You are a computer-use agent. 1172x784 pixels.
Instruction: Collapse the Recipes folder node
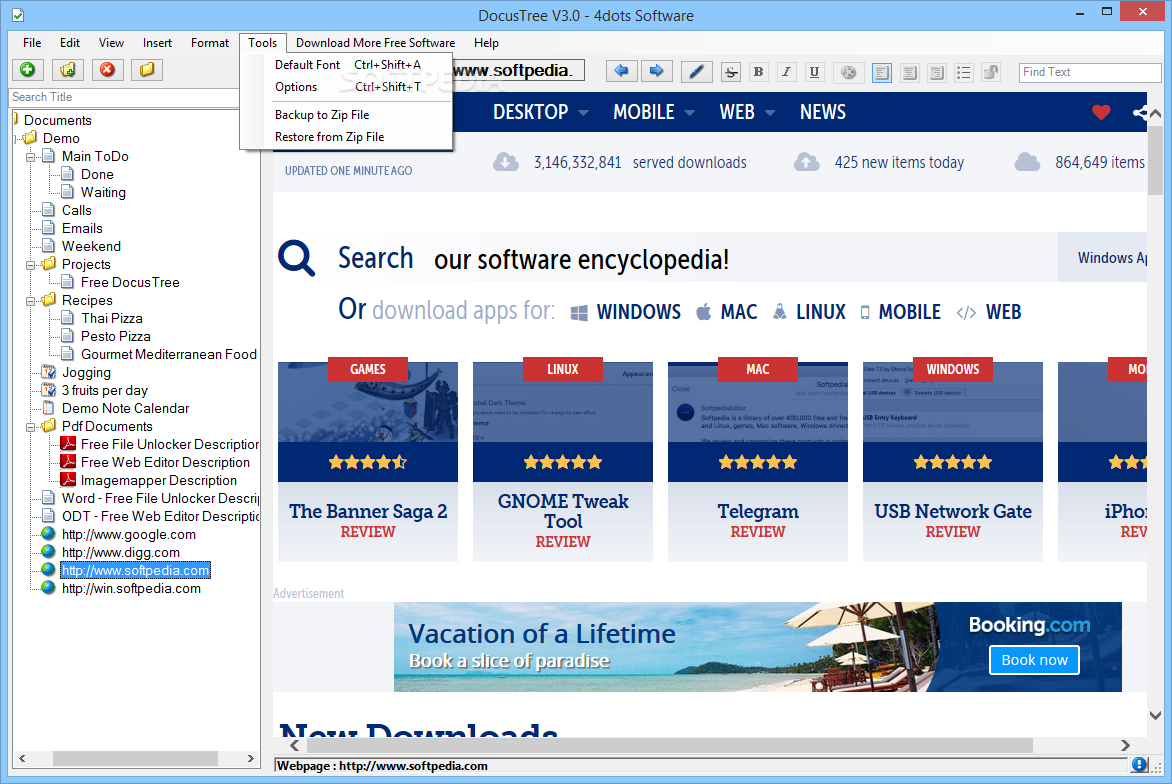(31, 301)
